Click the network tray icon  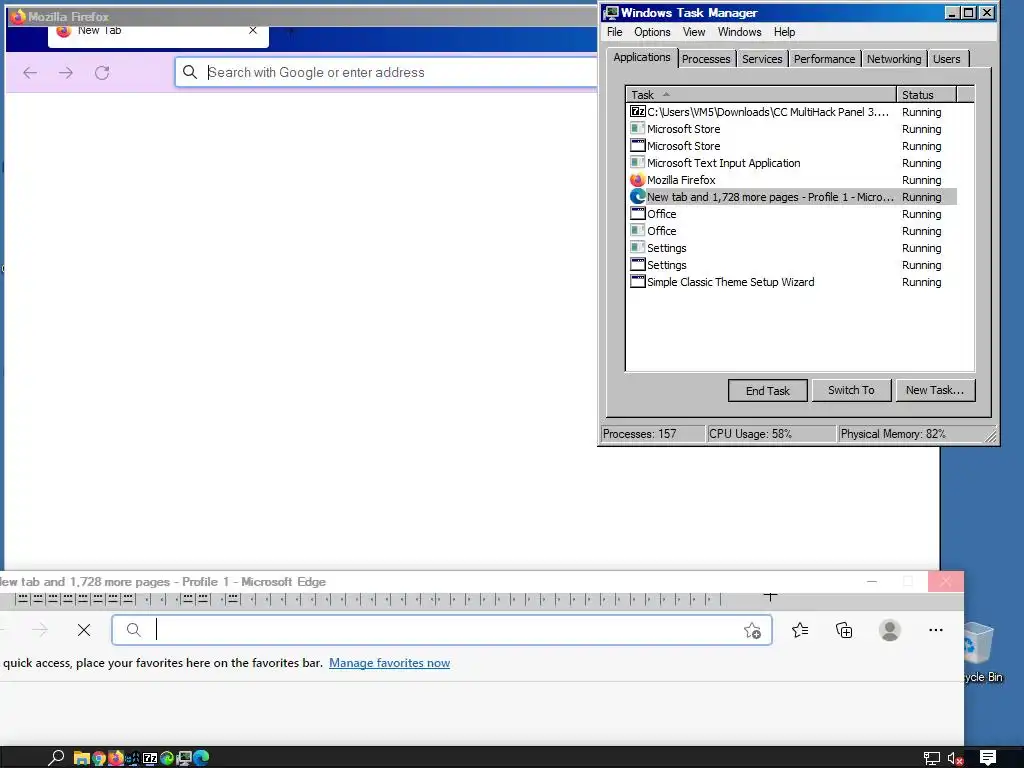pyautogui.click(x=931, y=758)
